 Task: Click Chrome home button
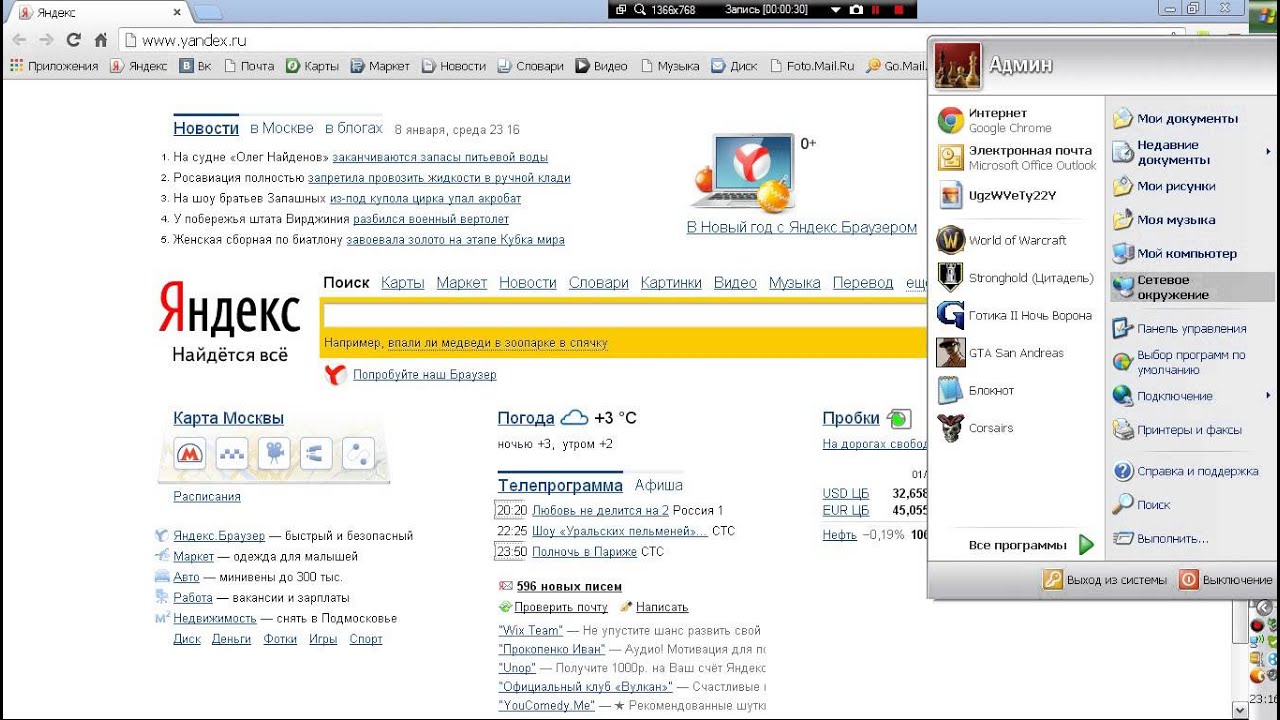coord(100,40)
